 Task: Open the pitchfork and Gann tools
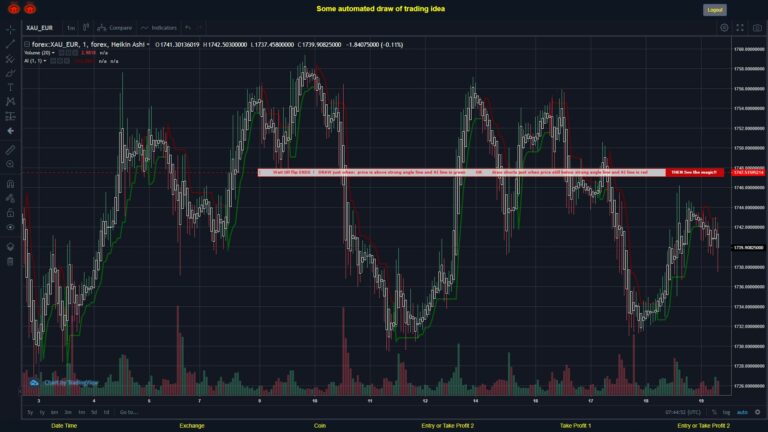pos(10,59)
